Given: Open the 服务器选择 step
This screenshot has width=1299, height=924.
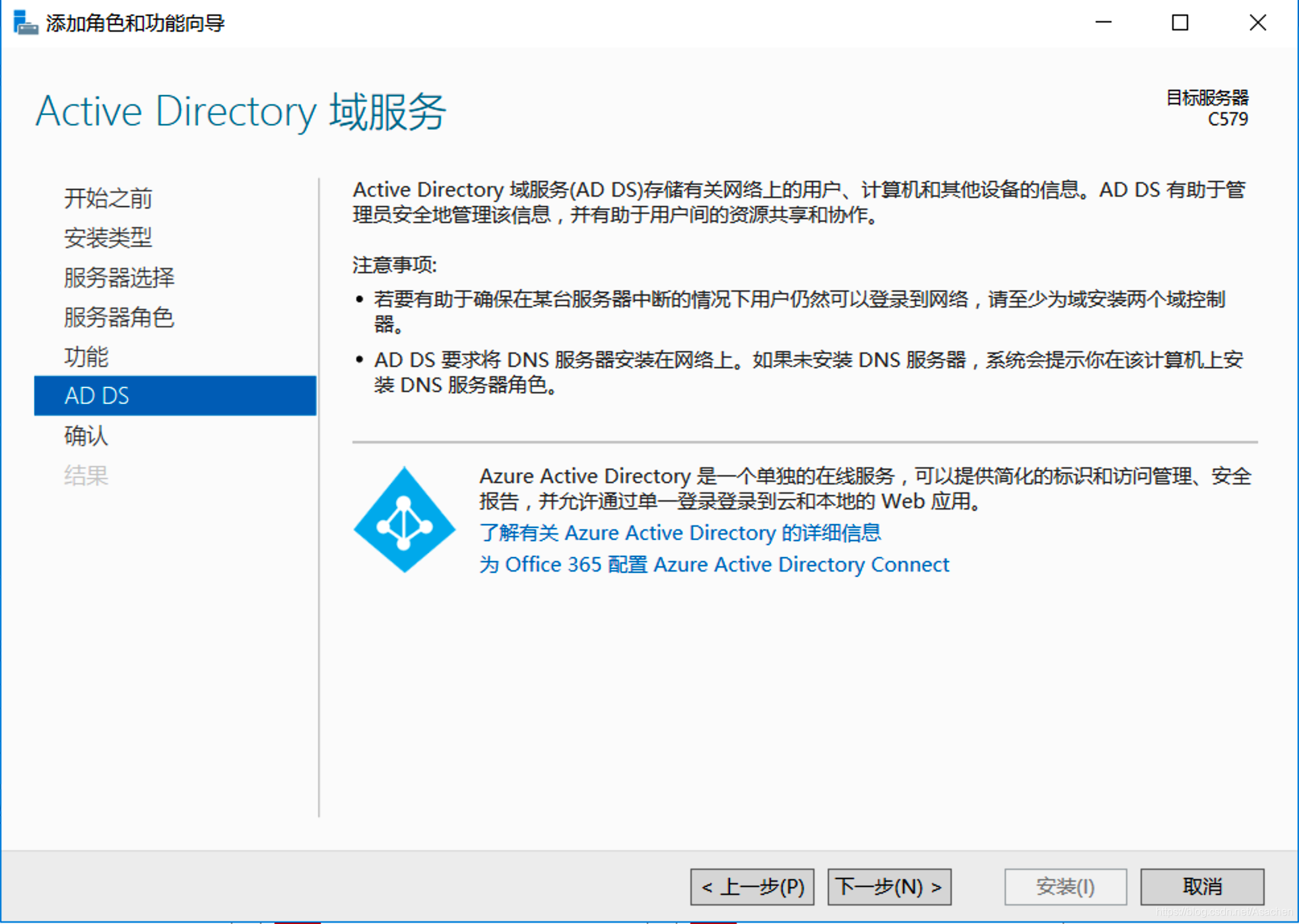Looking at the screenshot, I should click(119, 277).
